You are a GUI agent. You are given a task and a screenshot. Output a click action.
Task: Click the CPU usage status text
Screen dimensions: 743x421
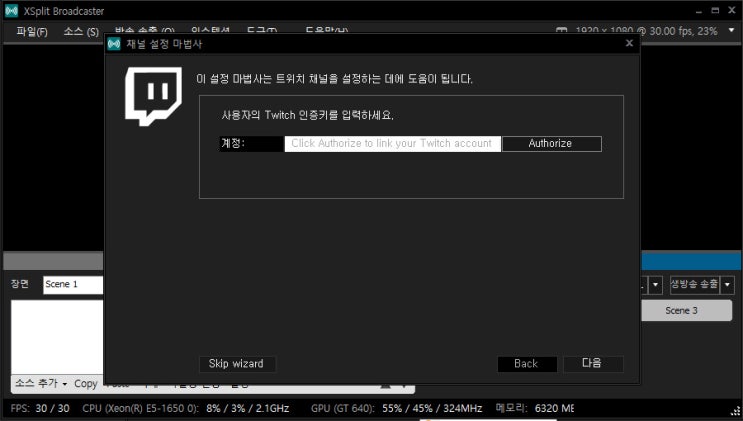click(x=185, y=408)
